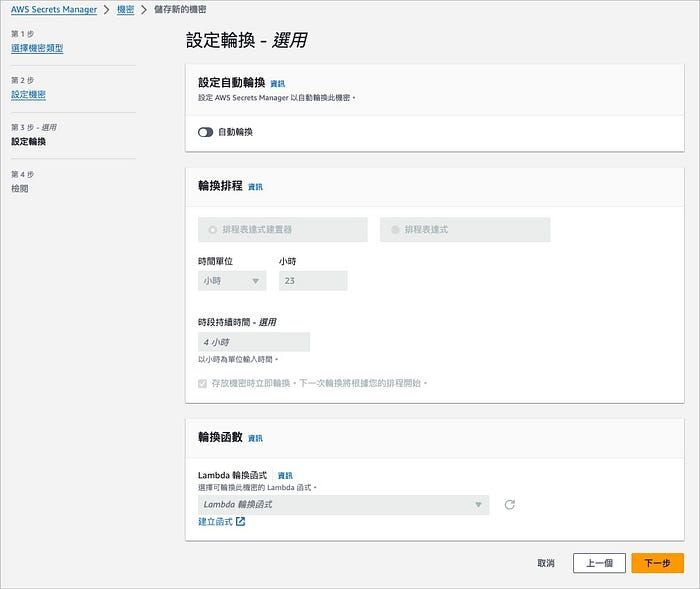The height and width of the screenshot is (589, 700).
Task: Click the 小時 value input field
Action: coord(313,280)
